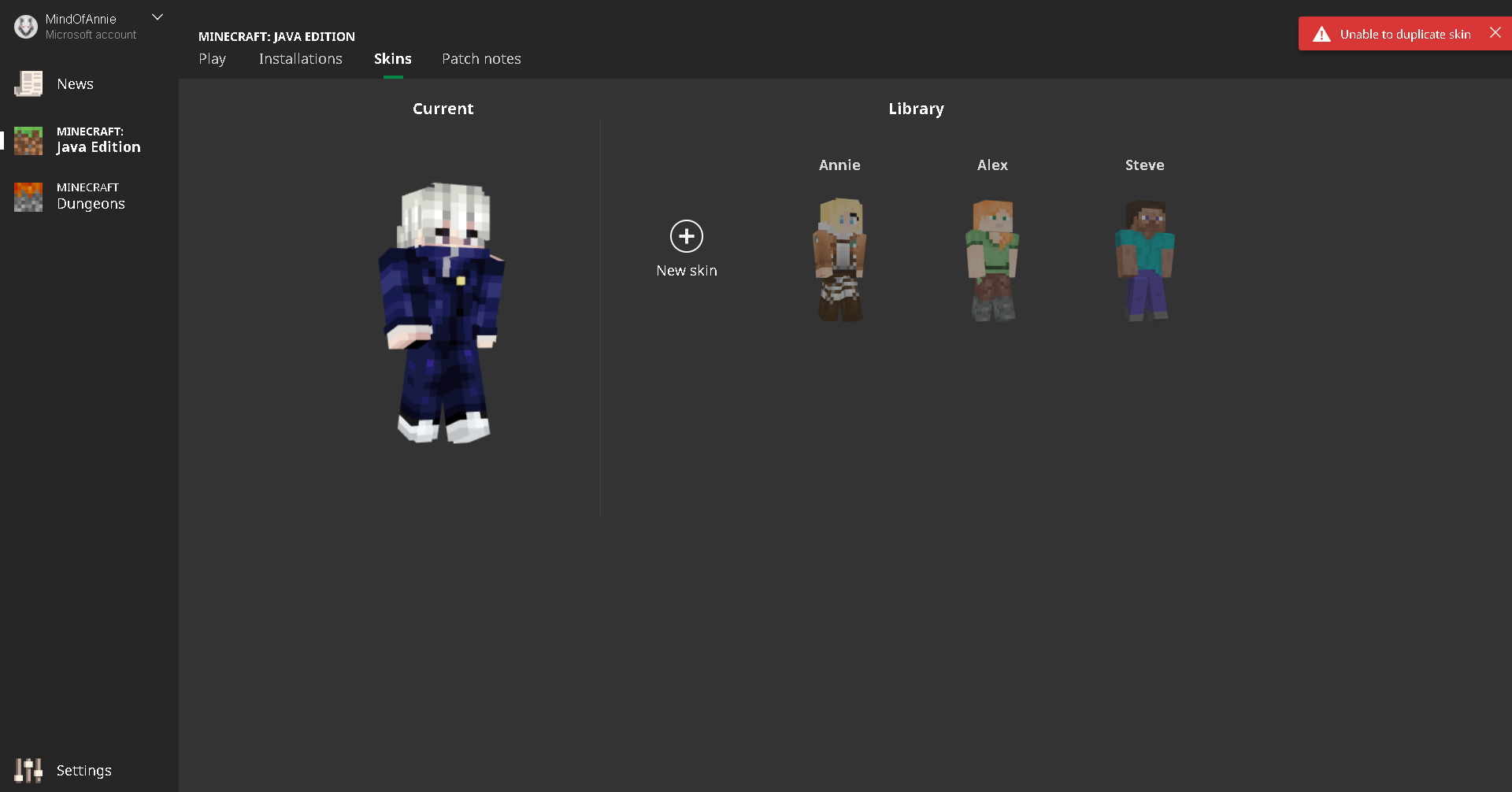Open the News section label

tap(75, 84)
